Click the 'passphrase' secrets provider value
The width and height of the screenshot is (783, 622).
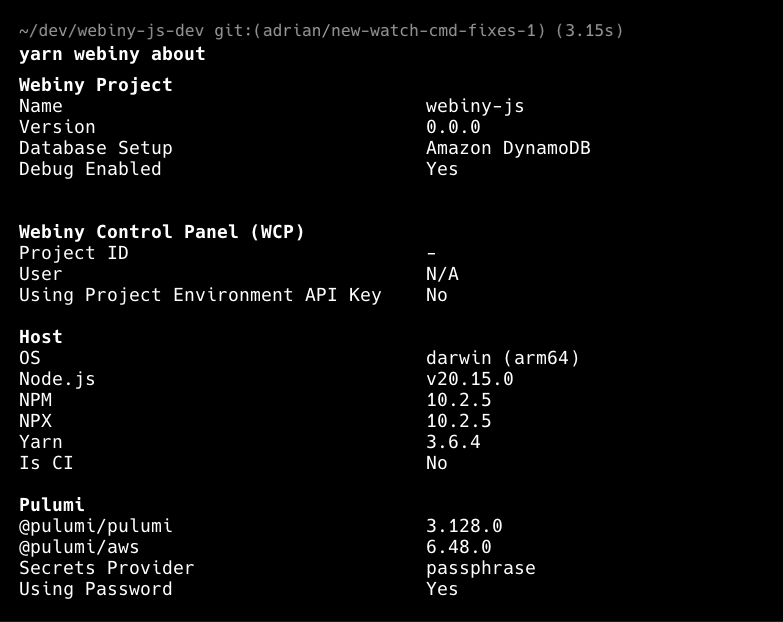pos(481,568)
